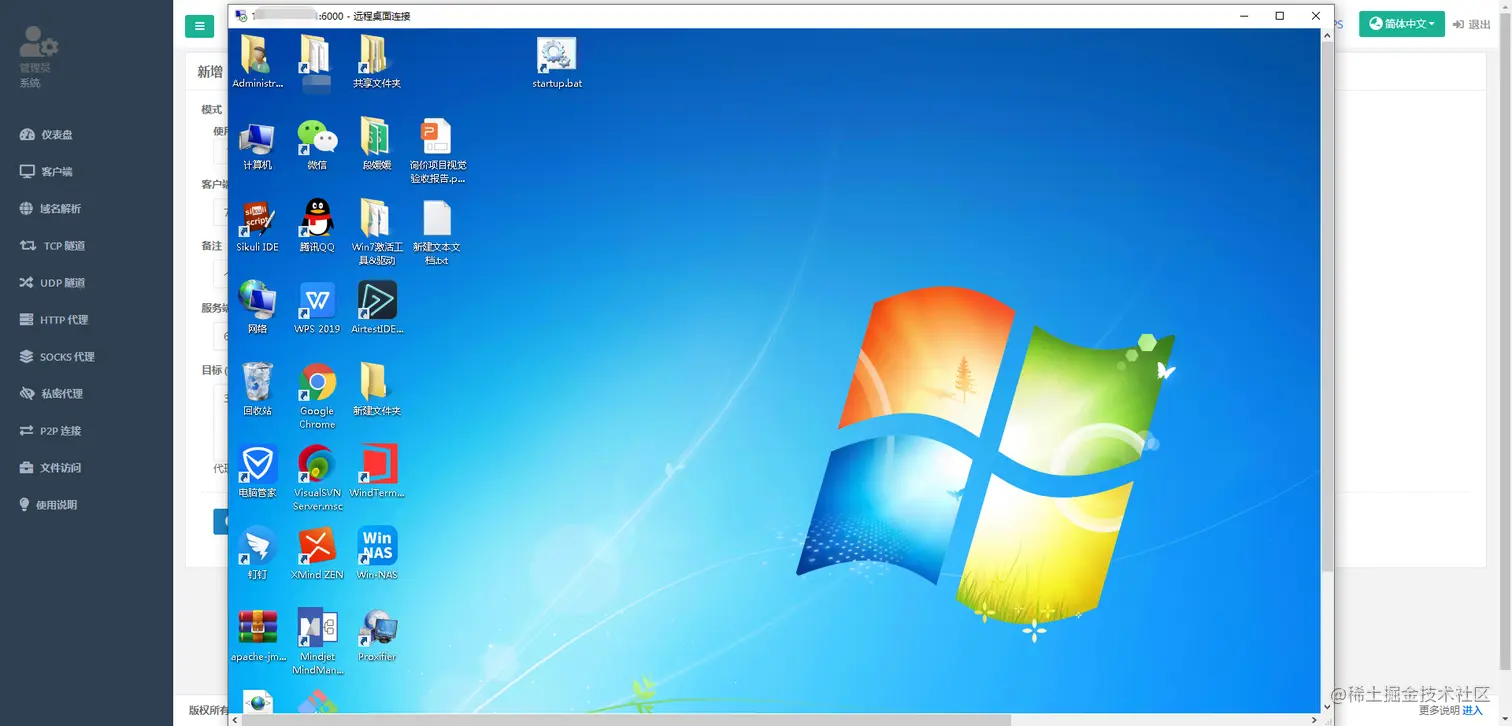Toggle the green hamburger menu button
Viewport: 1512px width, 726px height.
[x=200, y=26]
